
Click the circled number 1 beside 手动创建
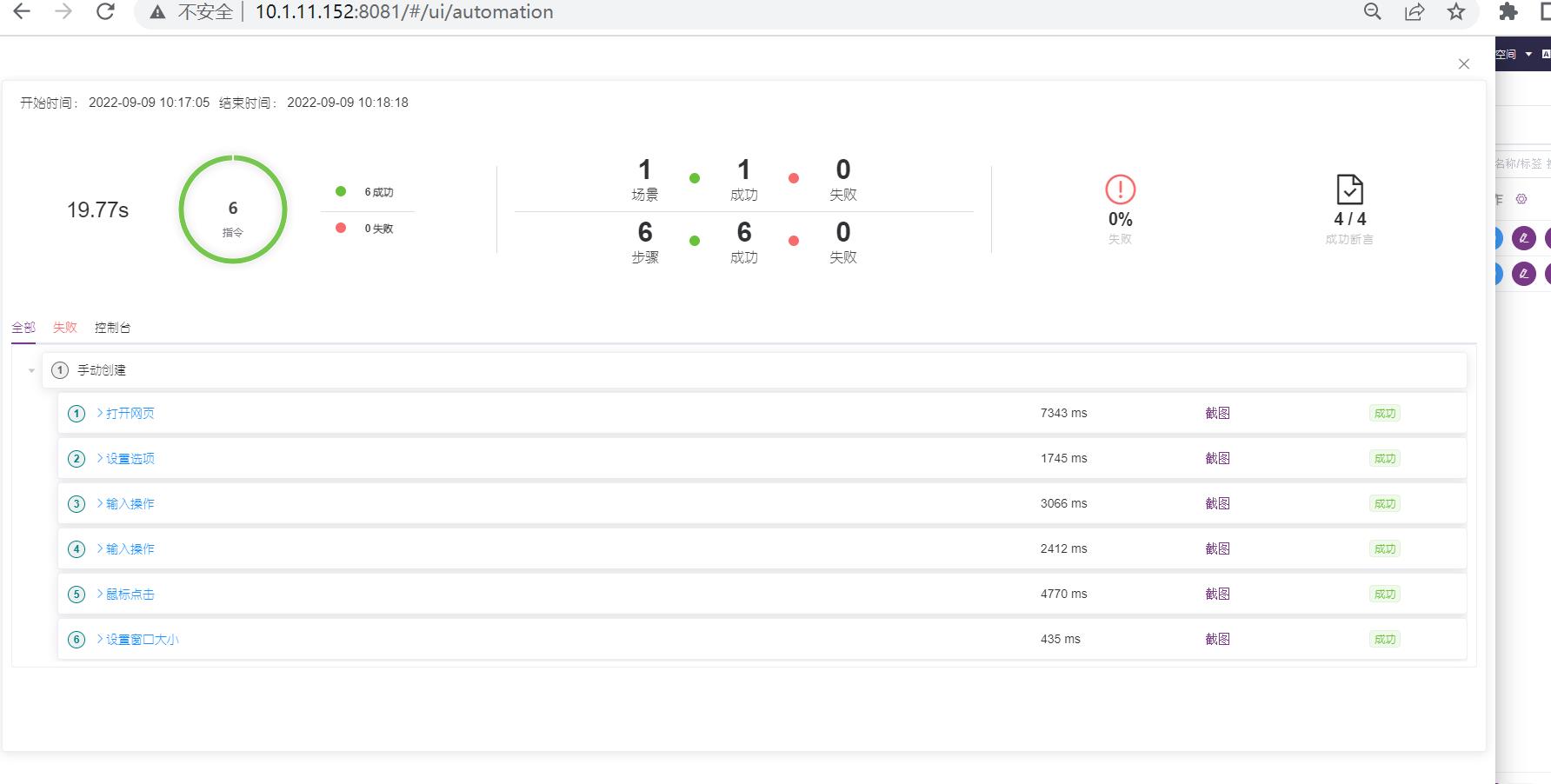(x=60, y=370)
